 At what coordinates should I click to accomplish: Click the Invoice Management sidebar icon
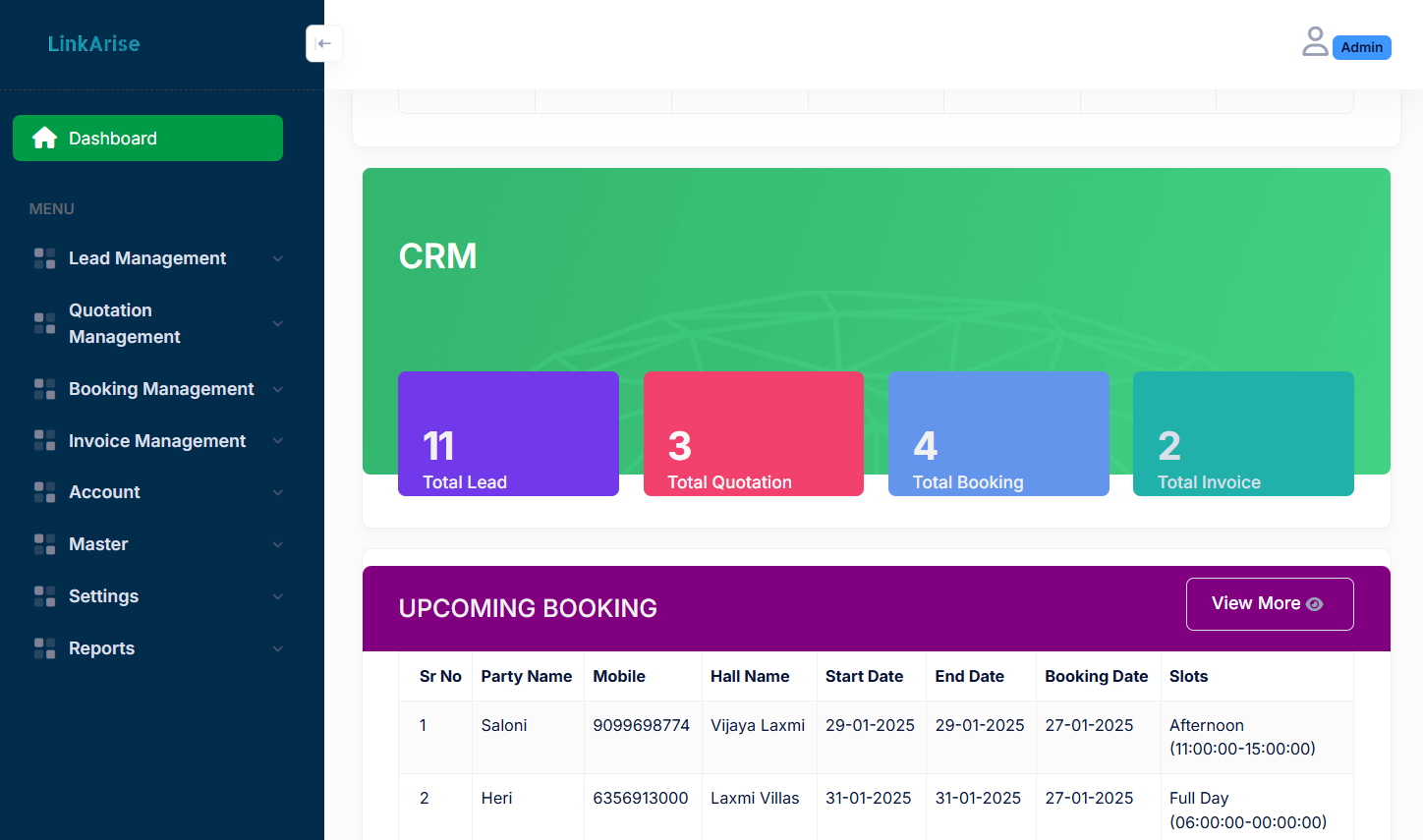(x=43, y=440)
